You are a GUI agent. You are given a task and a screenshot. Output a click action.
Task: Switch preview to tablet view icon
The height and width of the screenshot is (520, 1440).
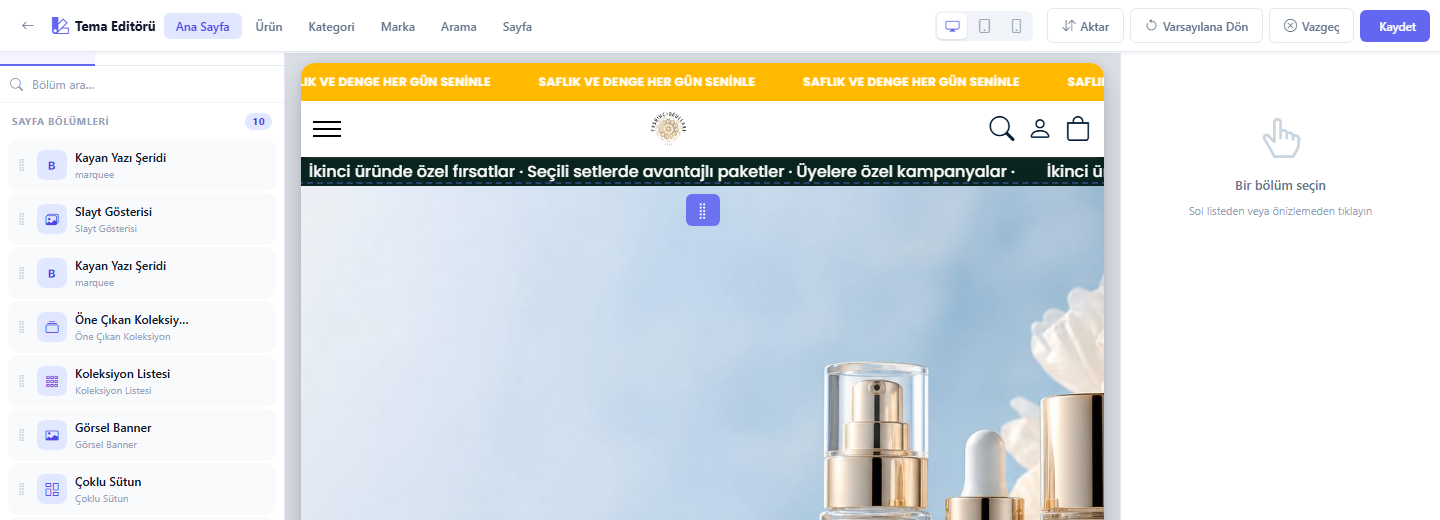984,26
